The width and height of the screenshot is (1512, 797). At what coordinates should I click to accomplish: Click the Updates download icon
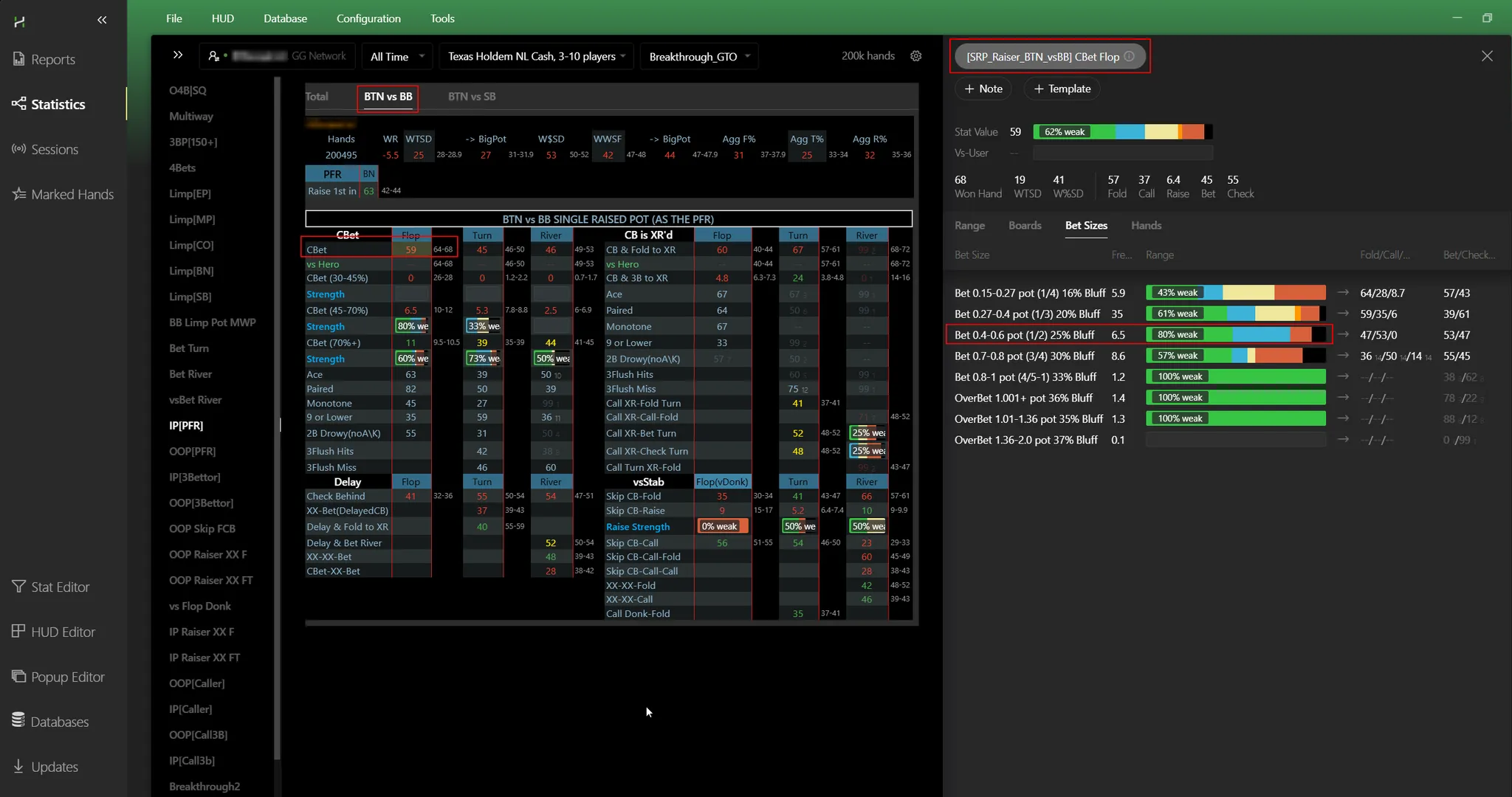pyautogui.click(x=19, y=766)
